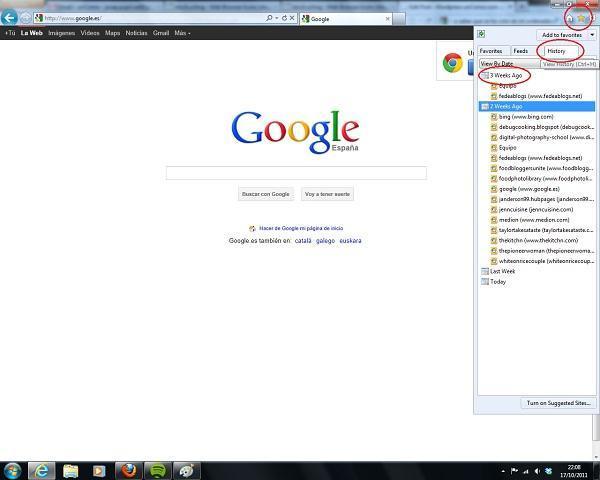Open thekitchn history entry

click(x=535, y=240)
